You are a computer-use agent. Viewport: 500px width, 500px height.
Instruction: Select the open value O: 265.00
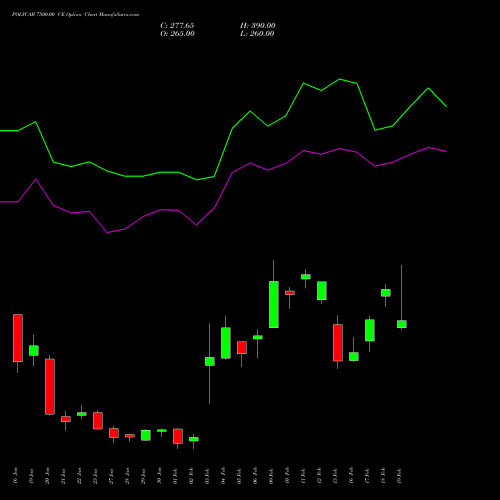[177, 34]
